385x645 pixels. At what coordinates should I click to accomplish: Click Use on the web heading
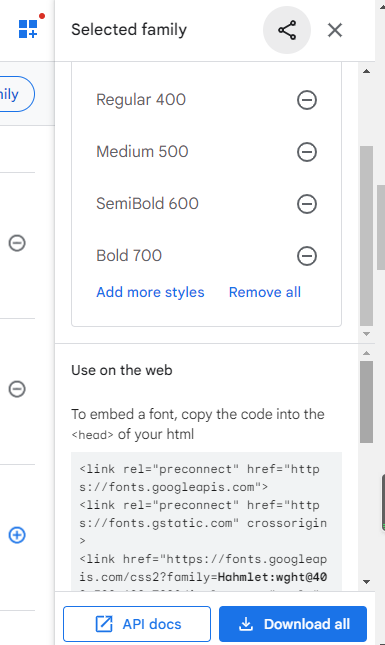point(122,370)
